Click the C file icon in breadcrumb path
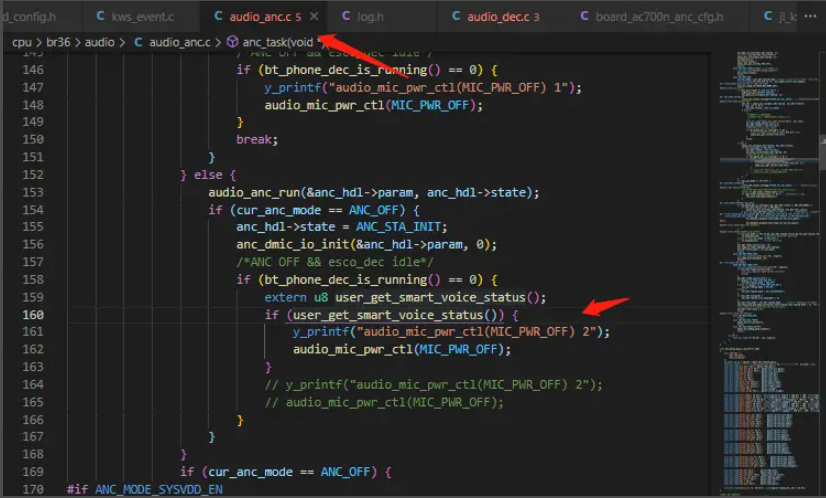The image size is (826, 498). click(x=138, y=42)
